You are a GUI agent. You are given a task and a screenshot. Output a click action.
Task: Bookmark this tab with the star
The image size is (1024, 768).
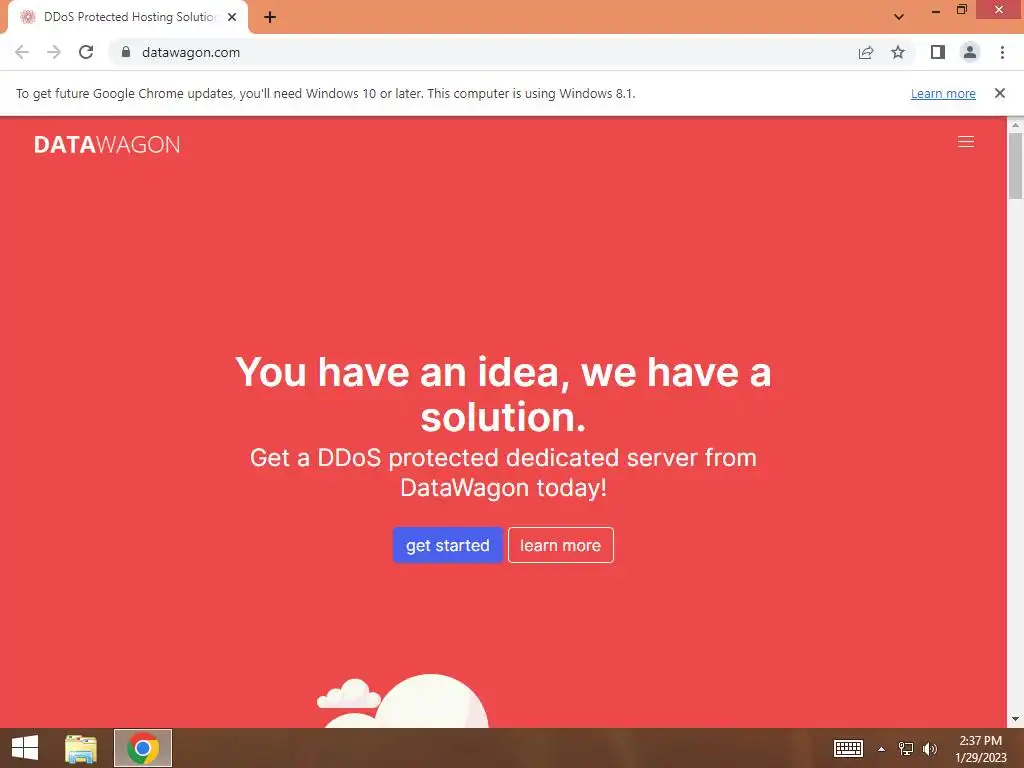pos(898,52)
